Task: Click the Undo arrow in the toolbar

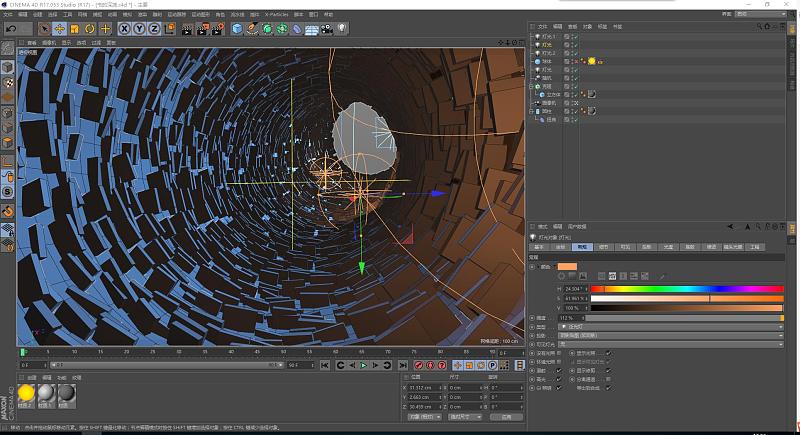Action: (11, 29)
